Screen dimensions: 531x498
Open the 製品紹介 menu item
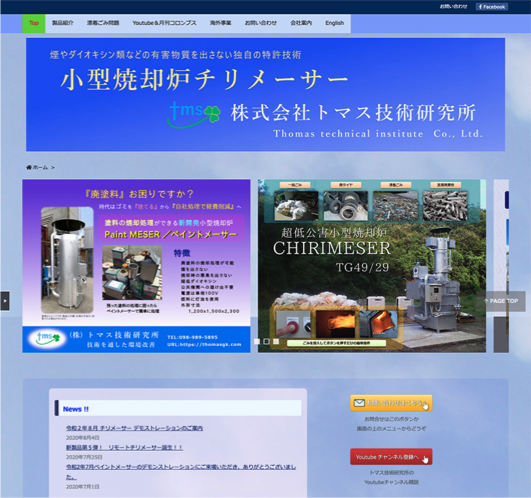tap(63, 23)
